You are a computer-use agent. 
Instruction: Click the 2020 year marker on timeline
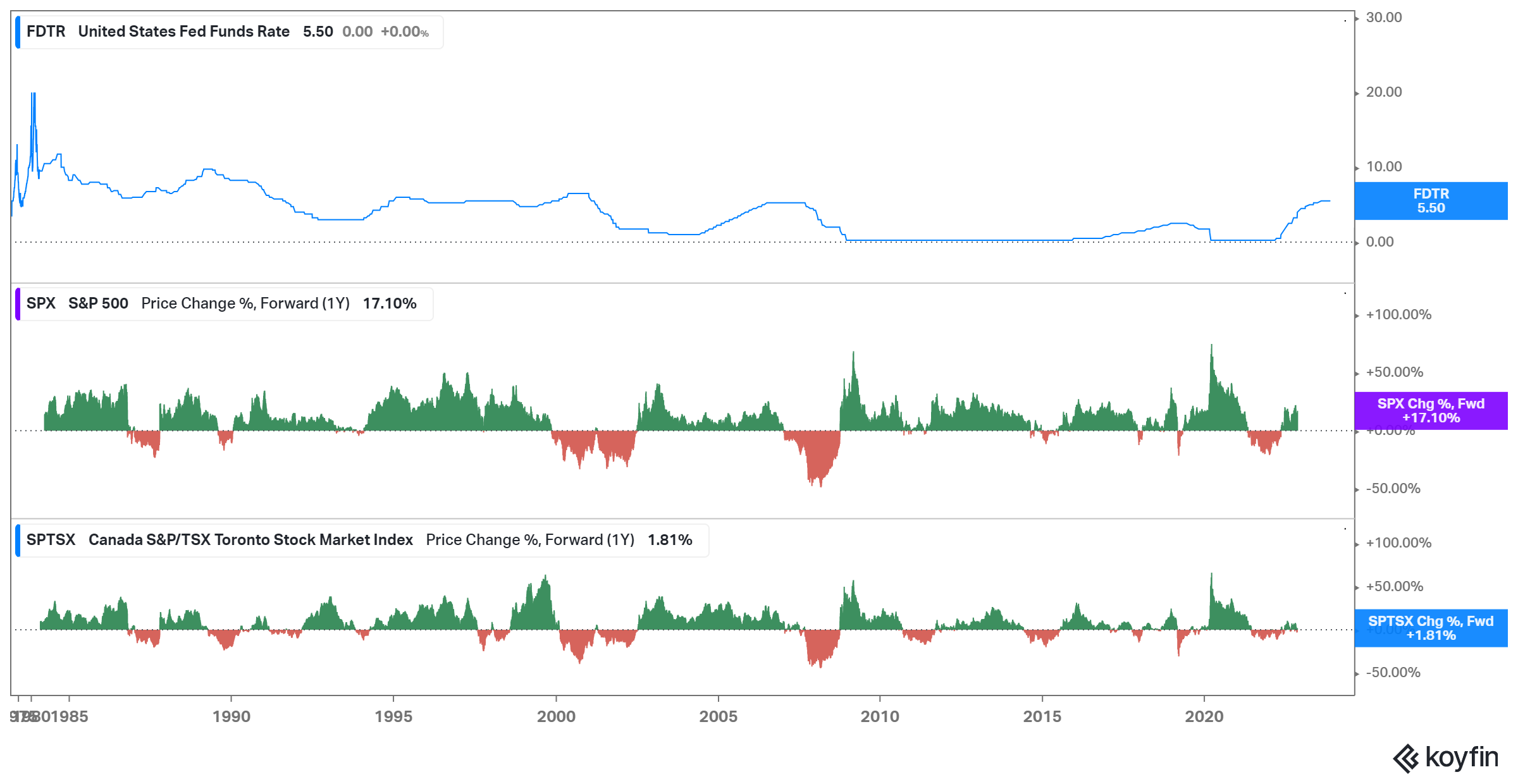(x=1204, y=716)
